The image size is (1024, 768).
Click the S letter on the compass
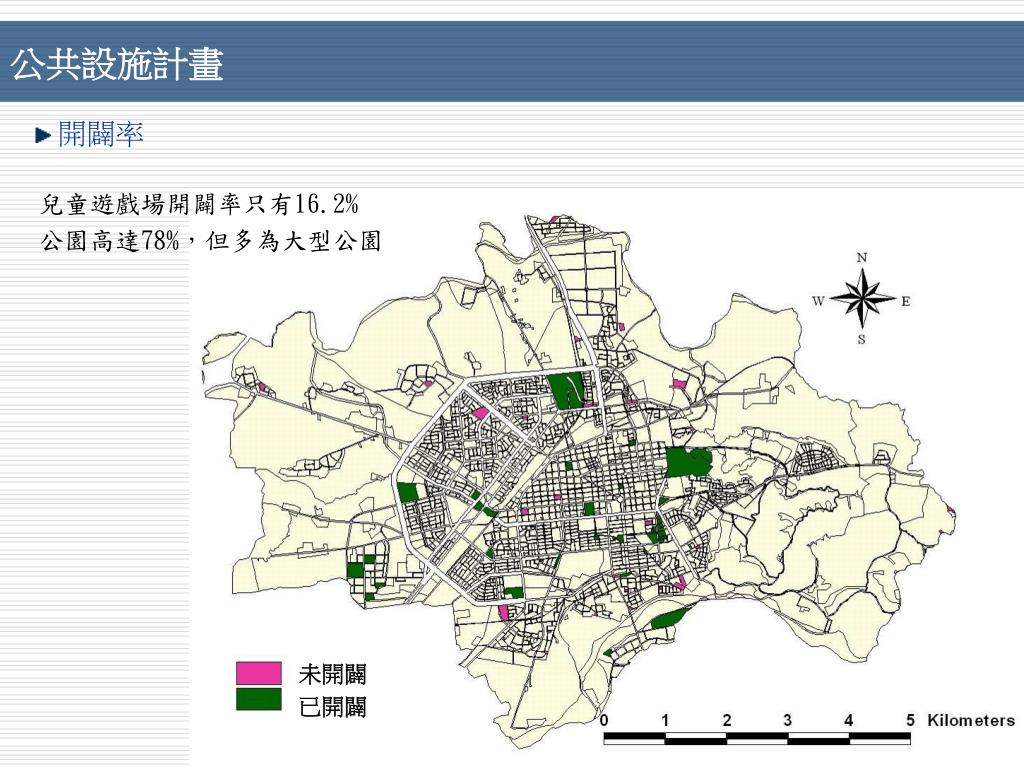coord(861,340)
